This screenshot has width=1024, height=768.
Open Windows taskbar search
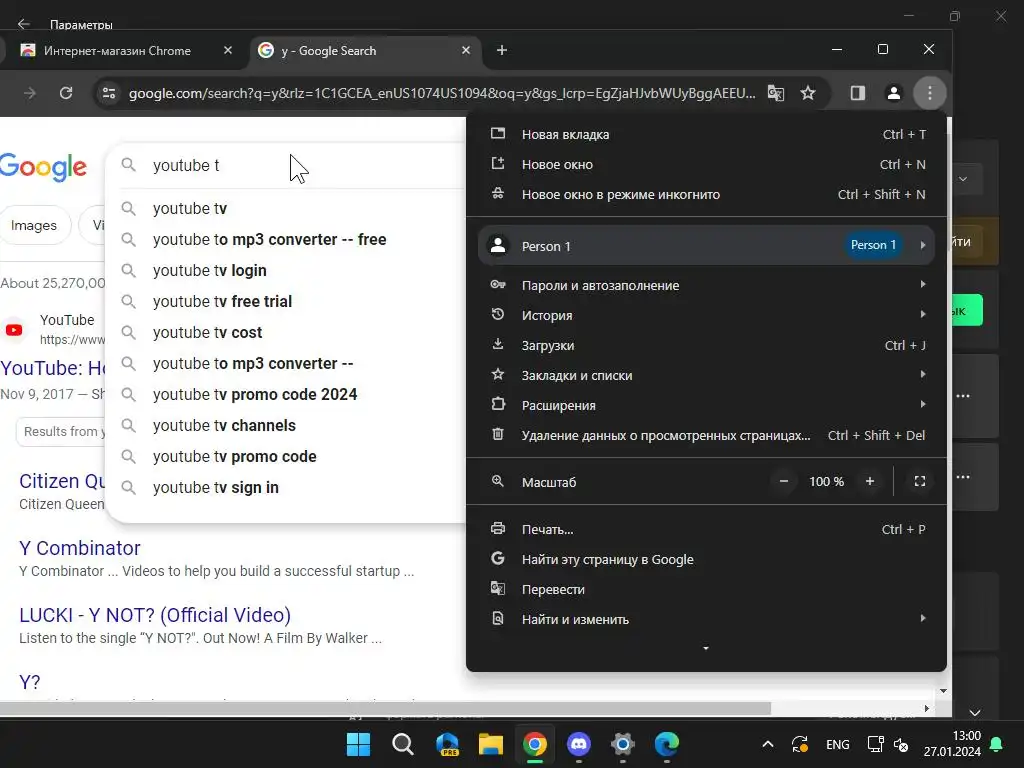402,744
